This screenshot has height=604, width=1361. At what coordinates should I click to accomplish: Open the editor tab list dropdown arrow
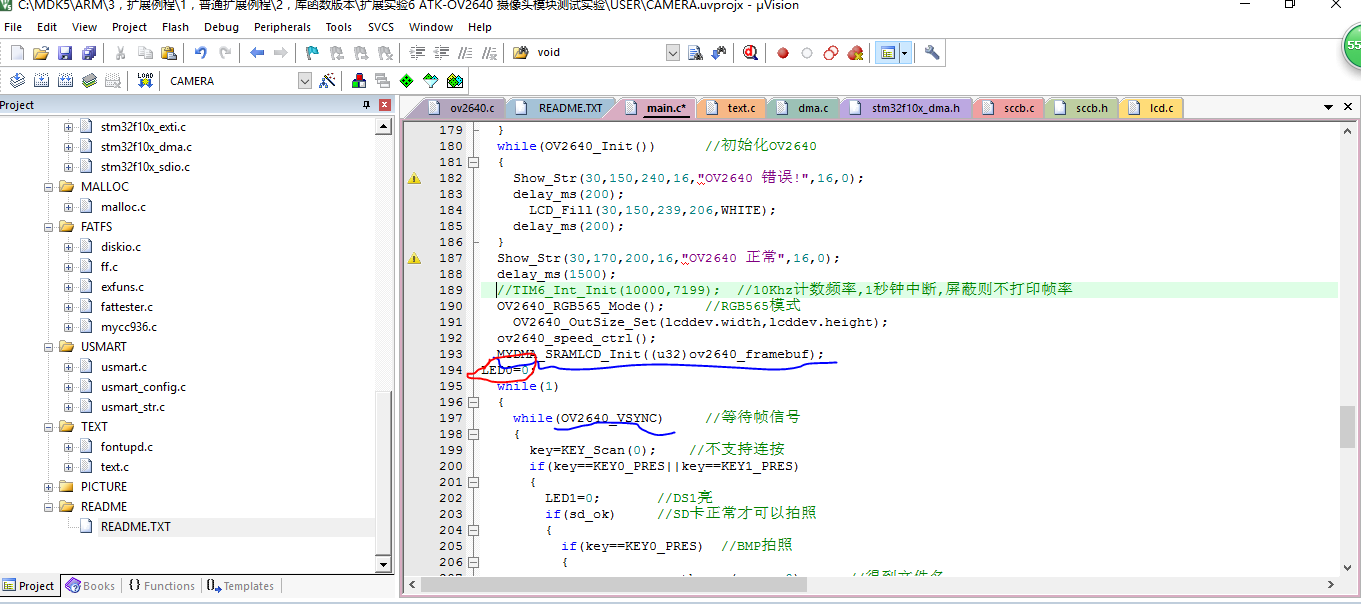pyautogui.click(x=1329, y=107)
